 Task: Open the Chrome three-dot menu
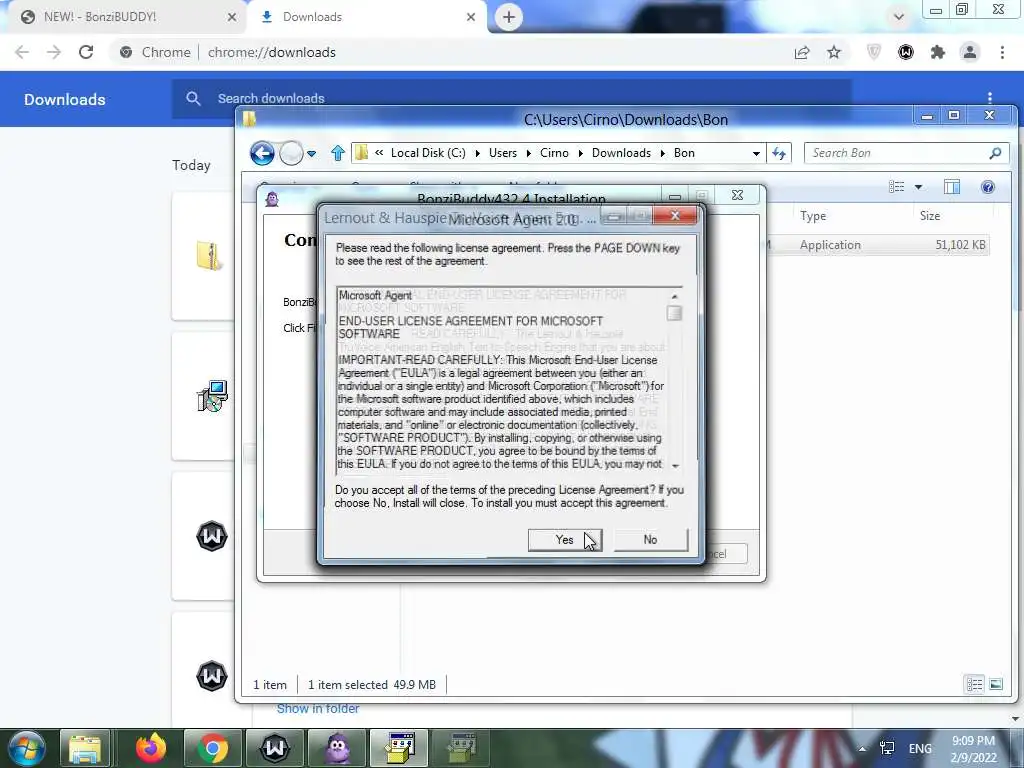(x=1002, y=52)
